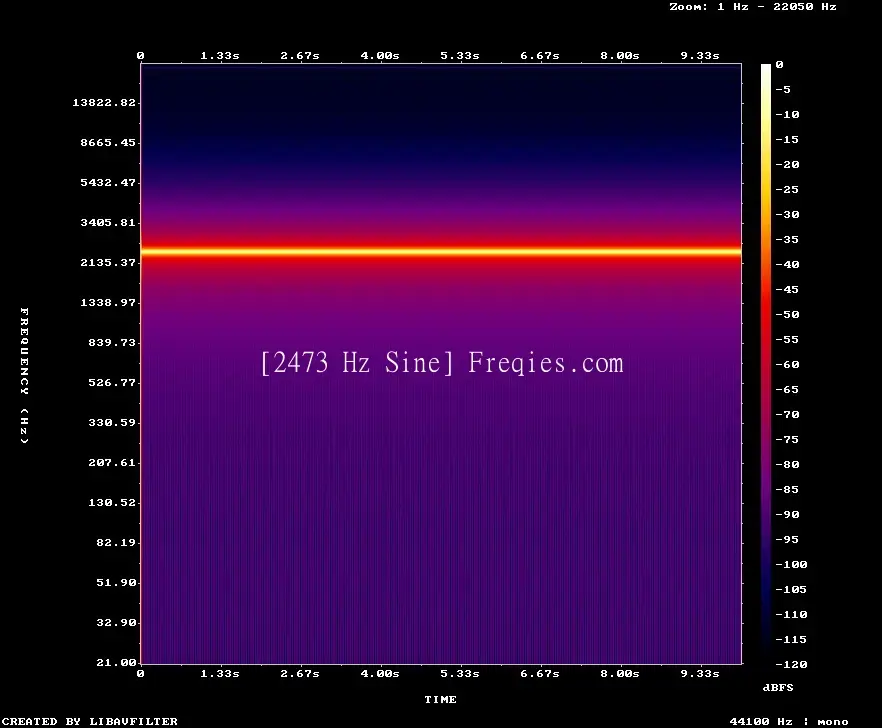This screenshot has height=728, width=882.
Task: Click the CREATED BY LIBAVFILTER caption
Action: [89, 721]
